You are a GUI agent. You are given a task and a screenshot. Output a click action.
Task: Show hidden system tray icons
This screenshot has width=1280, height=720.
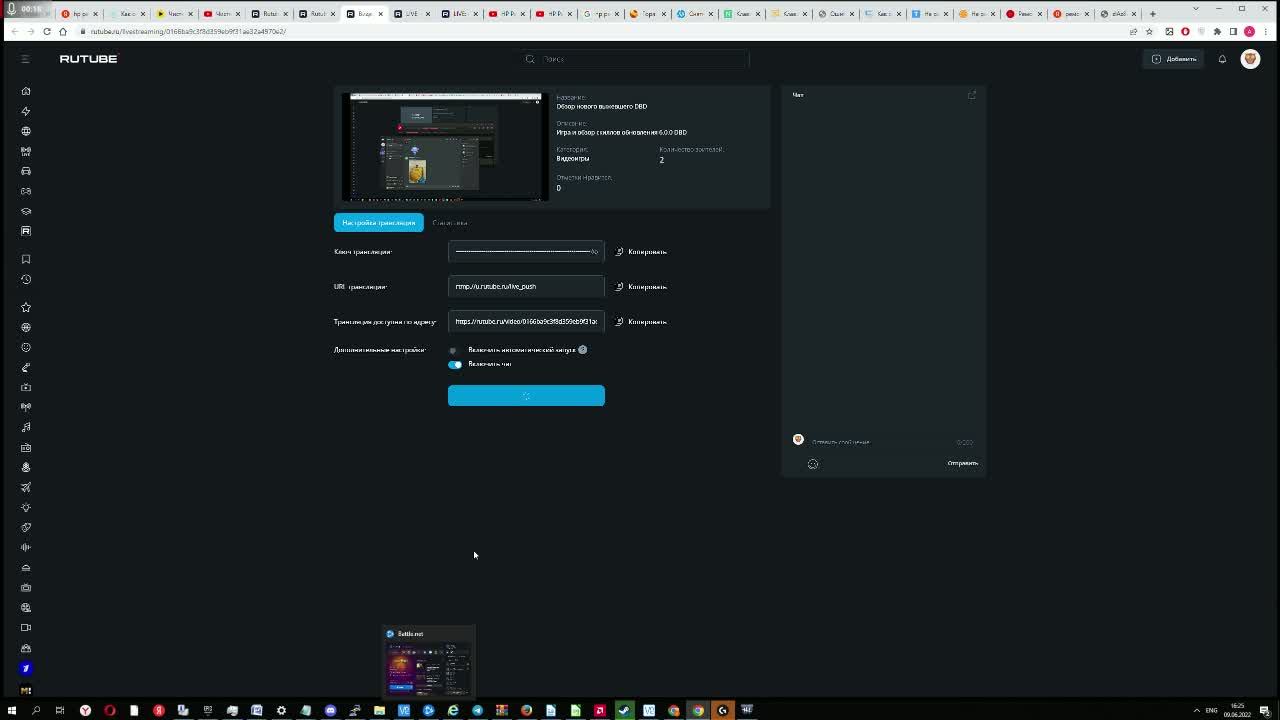point(1196,710)
